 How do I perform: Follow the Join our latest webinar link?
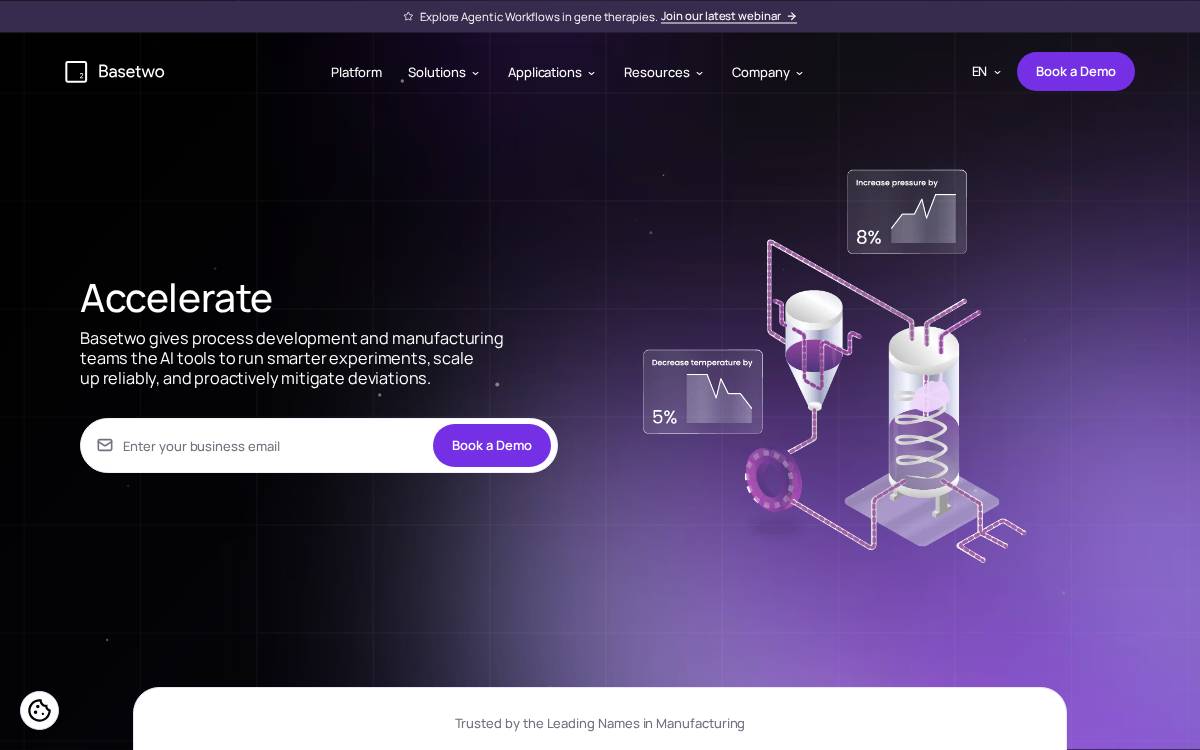[x=729, y=16]
